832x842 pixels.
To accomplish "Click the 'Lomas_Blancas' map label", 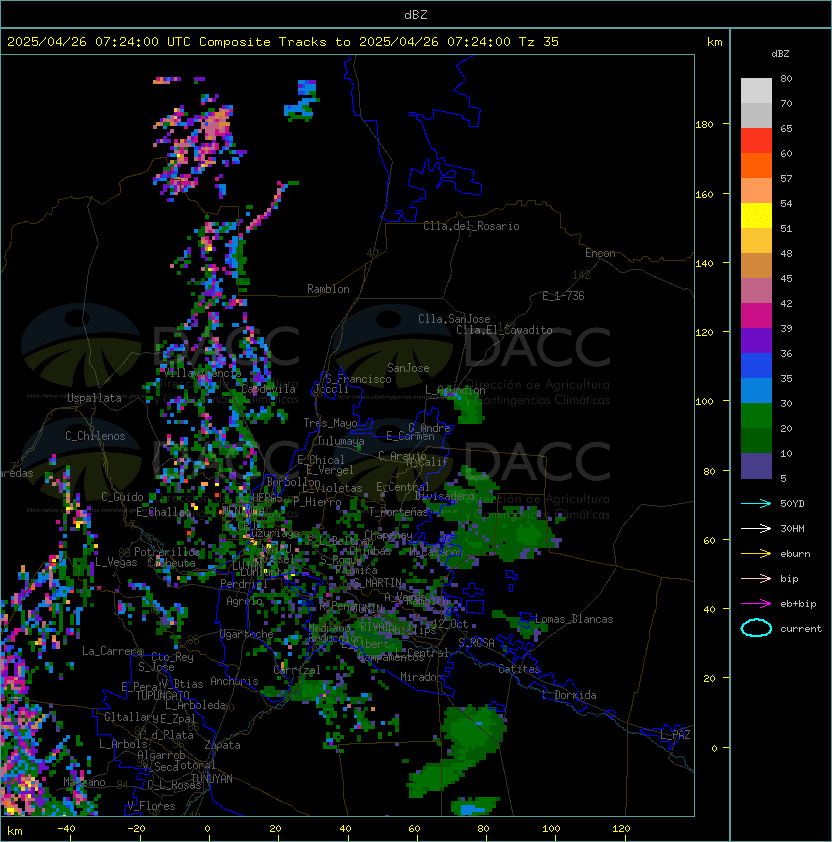I will coord(574,619).
